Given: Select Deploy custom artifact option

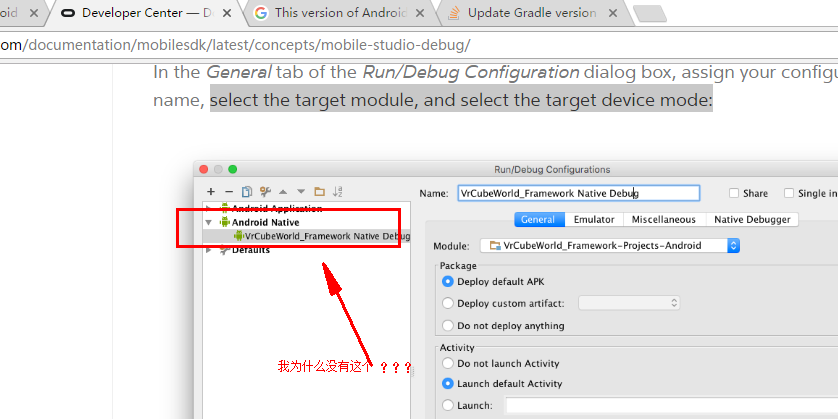Looking at the screenshot, I should [x=448, y=304].
